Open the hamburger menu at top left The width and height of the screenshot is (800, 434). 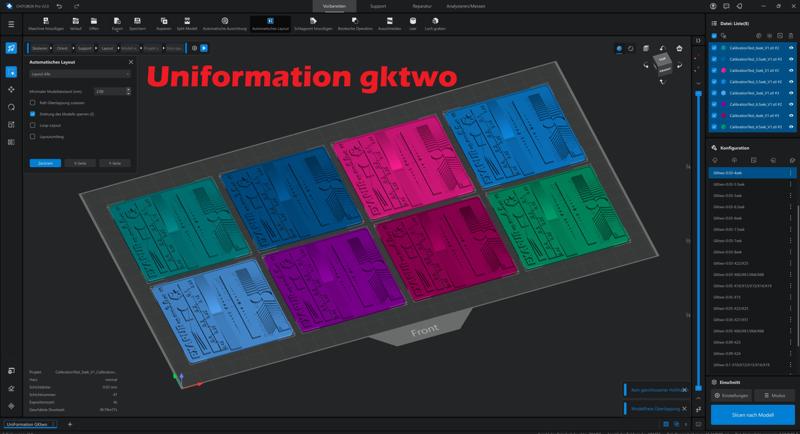point(11,23)
